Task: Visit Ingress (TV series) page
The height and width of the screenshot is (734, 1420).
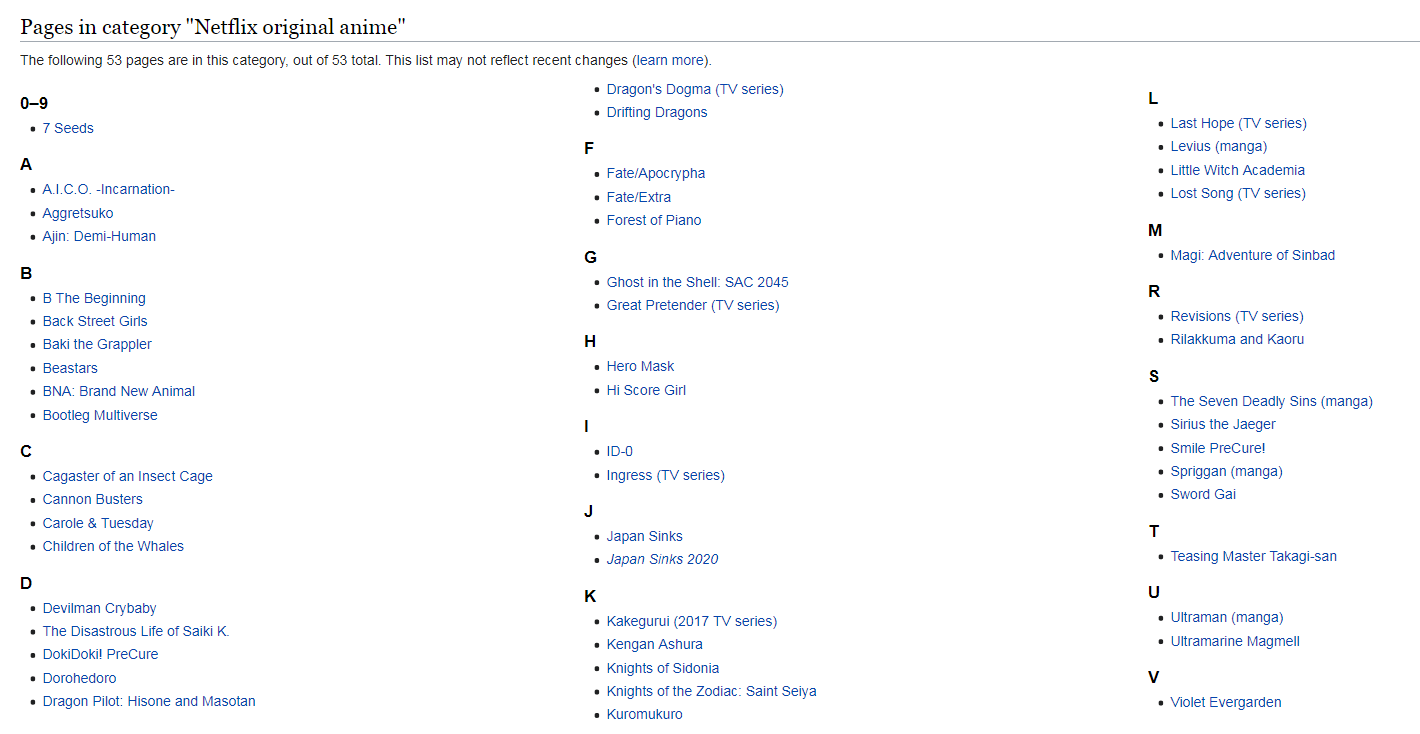Action: (x=666, y=475)
